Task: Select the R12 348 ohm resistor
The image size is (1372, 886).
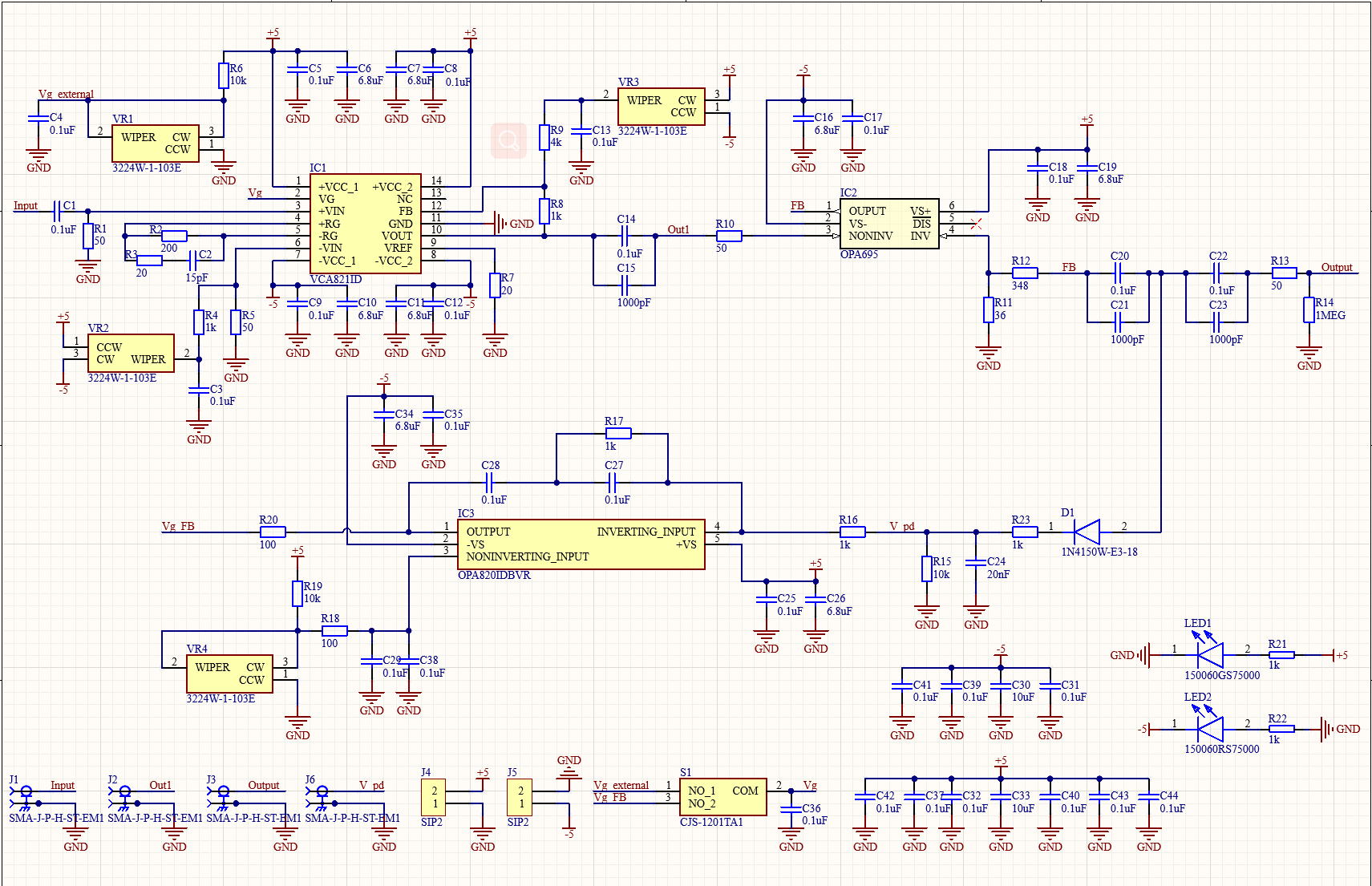Action: click(1025, 273)
